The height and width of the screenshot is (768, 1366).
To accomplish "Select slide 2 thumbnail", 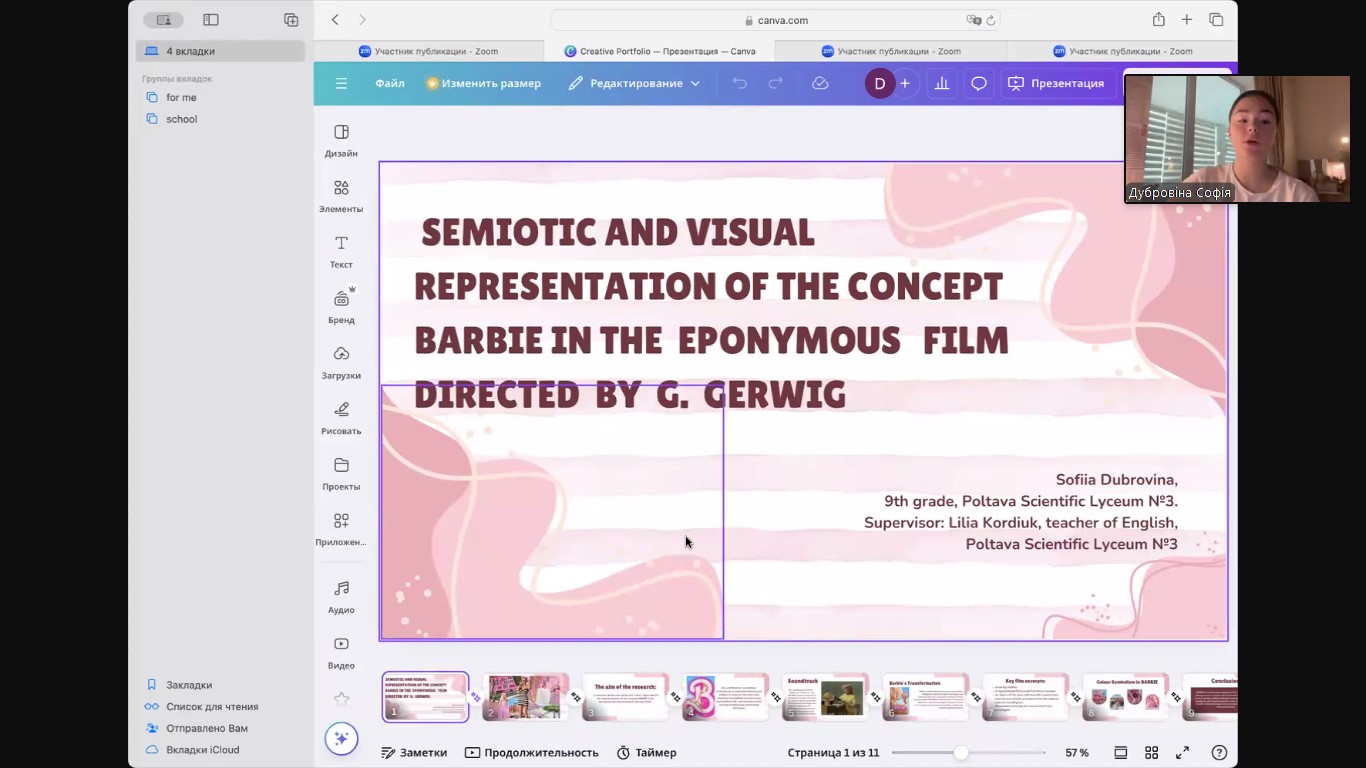I will 525,696.
